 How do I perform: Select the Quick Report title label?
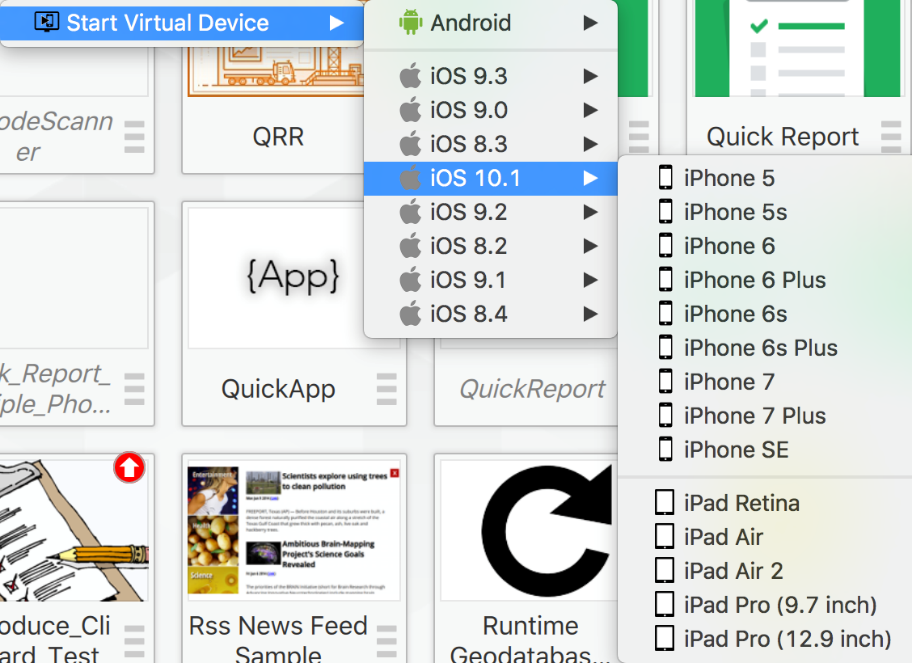(782, 137)
